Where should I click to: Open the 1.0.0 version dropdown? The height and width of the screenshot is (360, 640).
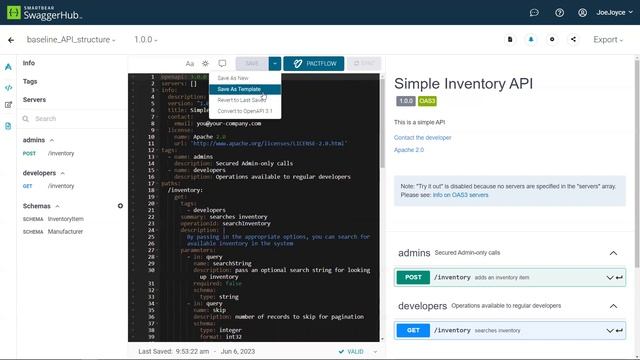[x=146, y=40]
